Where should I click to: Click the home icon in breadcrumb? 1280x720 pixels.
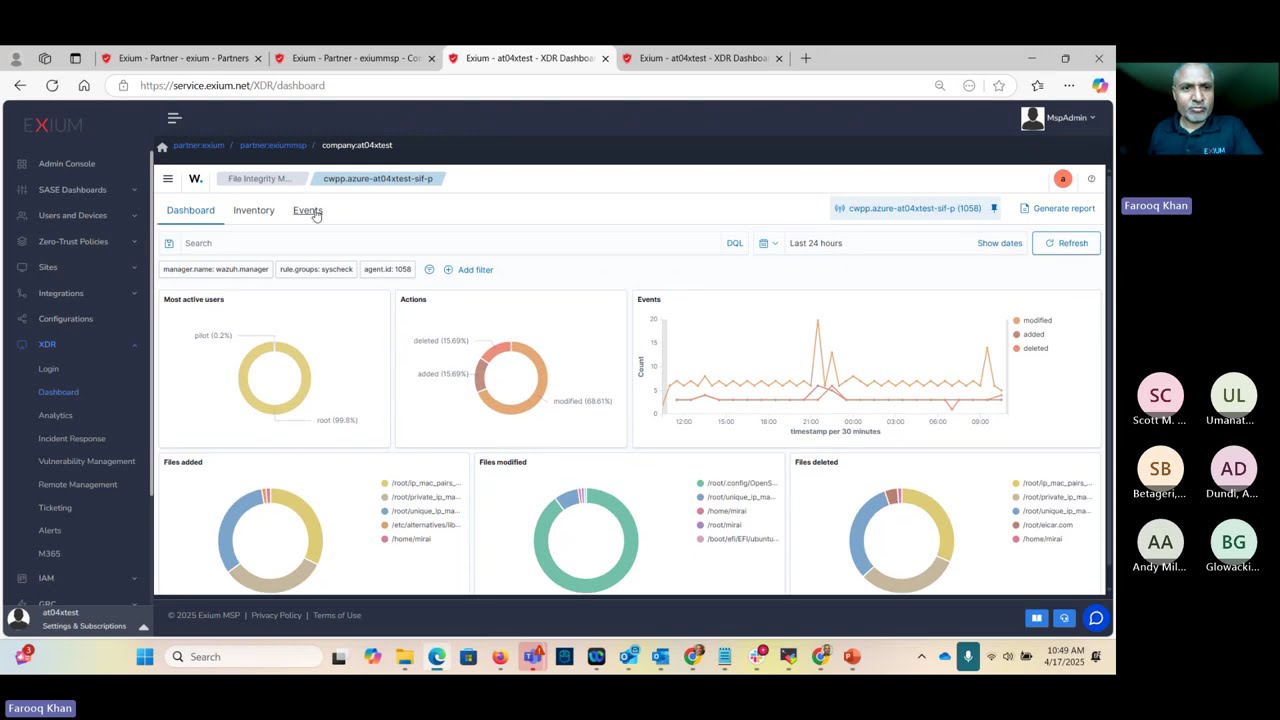(162, 146)
